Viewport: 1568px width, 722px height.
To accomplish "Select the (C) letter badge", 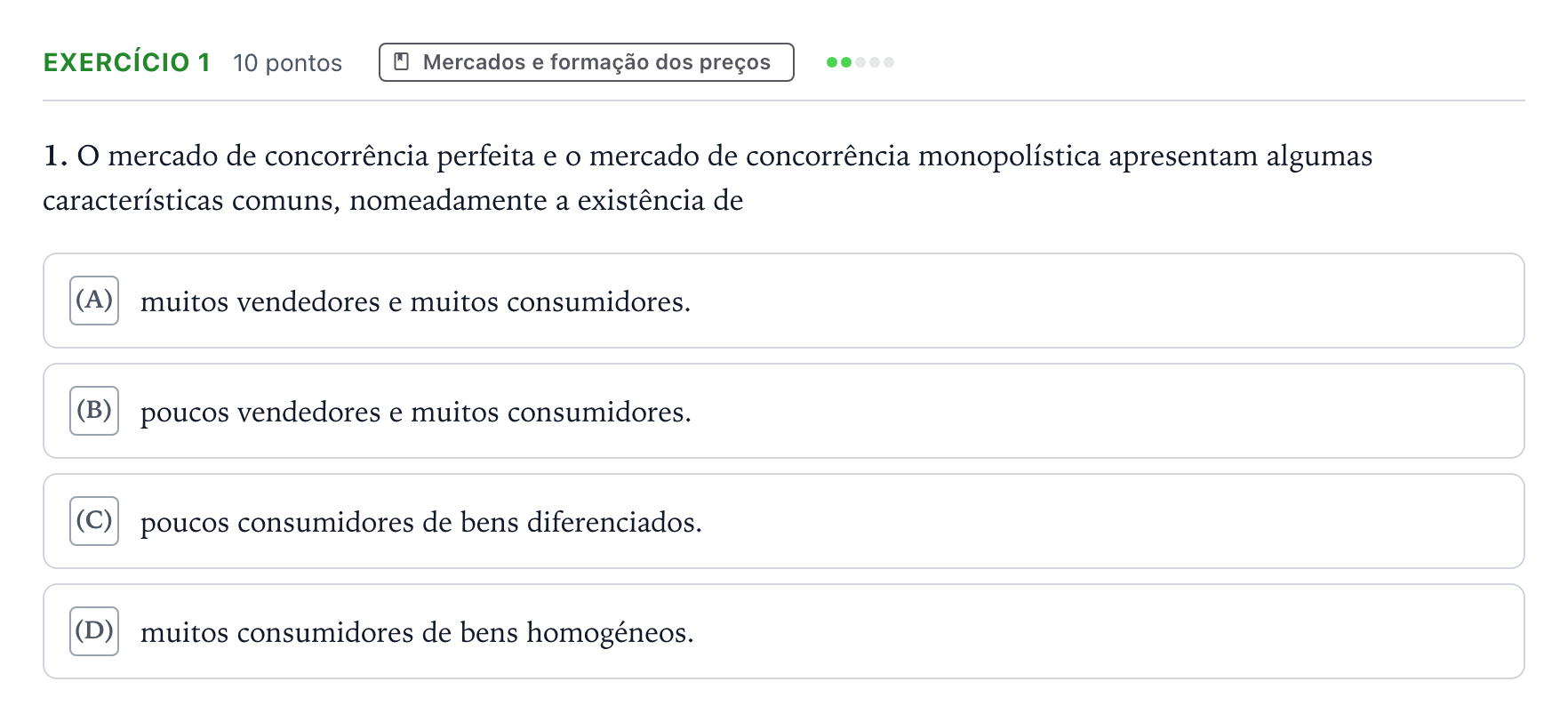I will coord(94,521).
